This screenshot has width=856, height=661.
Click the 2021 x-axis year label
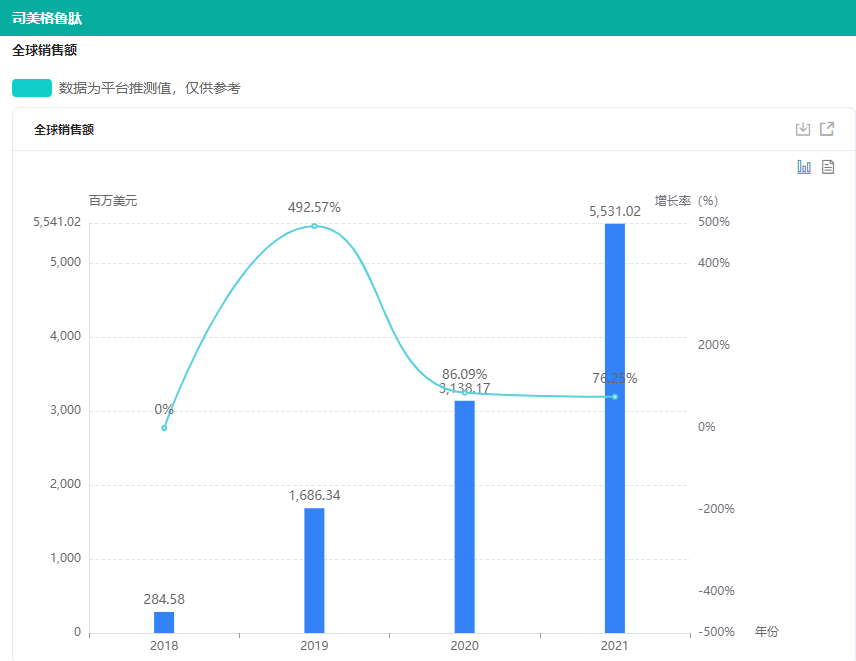614,647
